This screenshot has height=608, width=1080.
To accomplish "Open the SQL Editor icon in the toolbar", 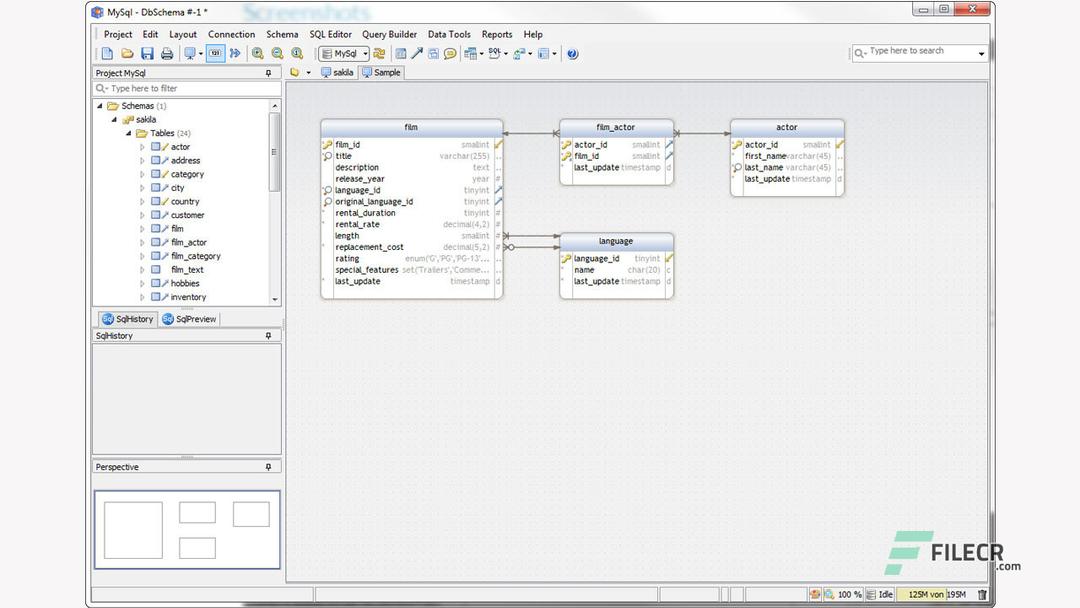I will coord(493,54).
